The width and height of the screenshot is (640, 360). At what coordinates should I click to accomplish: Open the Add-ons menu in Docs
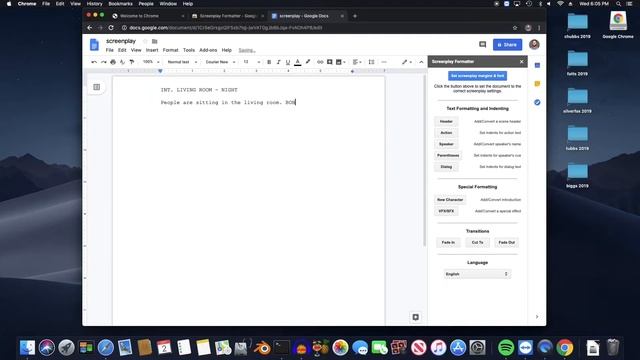click(208, 50)
